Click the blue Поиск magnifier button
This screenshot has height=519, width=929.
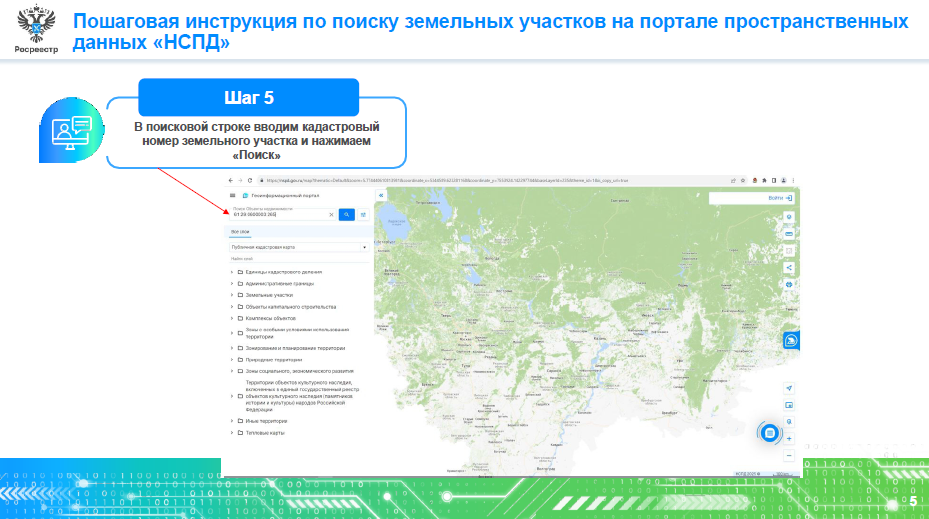347,214
